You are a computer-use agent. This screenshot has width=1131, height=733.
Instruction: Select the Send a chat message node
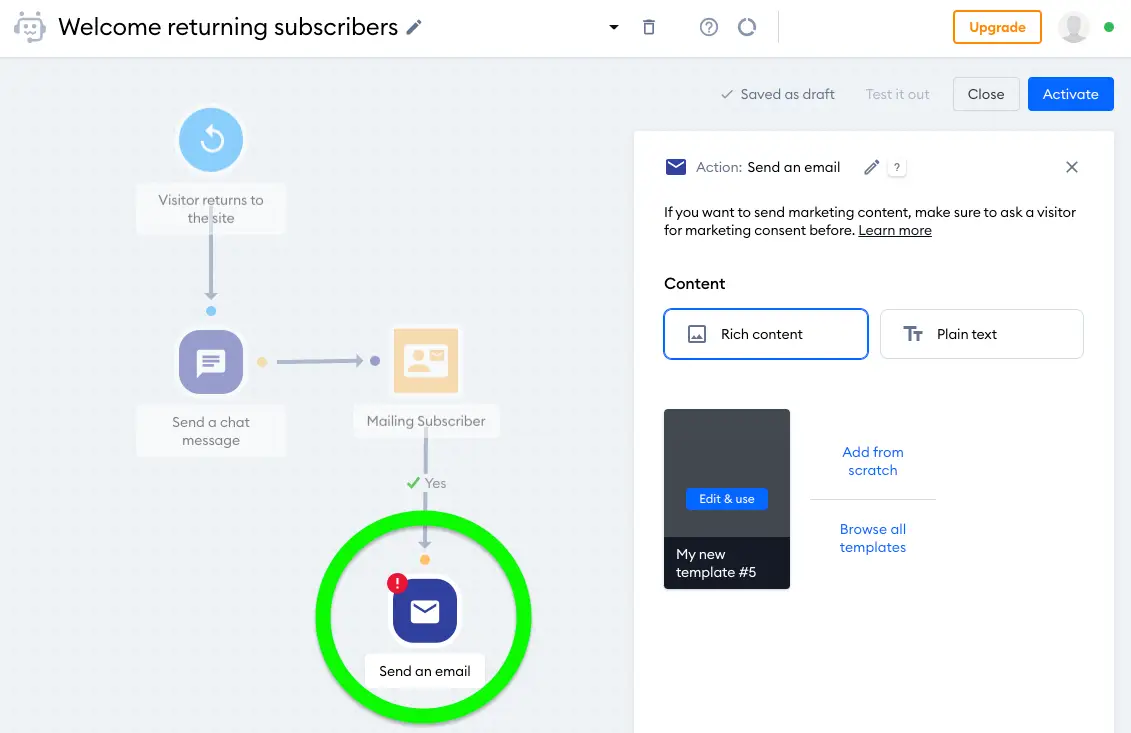pos(211,362)
